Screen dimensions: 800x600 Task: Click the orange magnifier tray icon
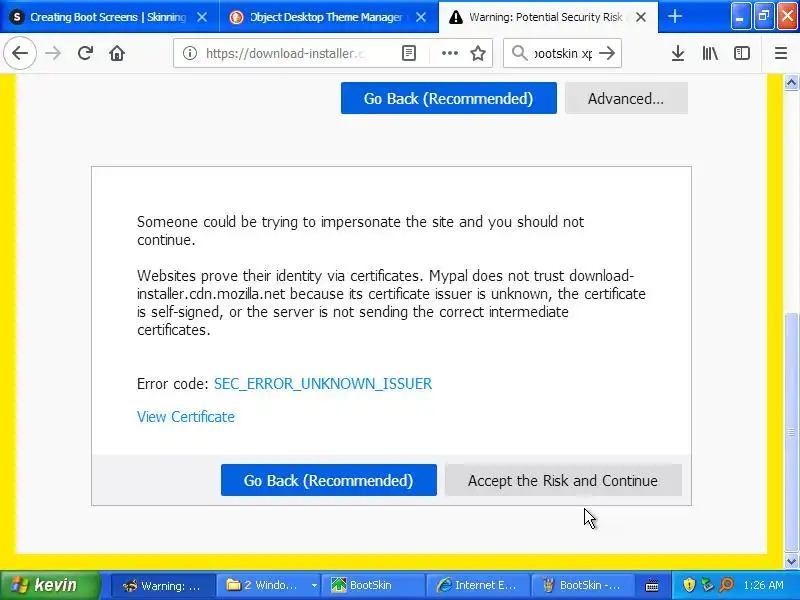coord(726,585)
